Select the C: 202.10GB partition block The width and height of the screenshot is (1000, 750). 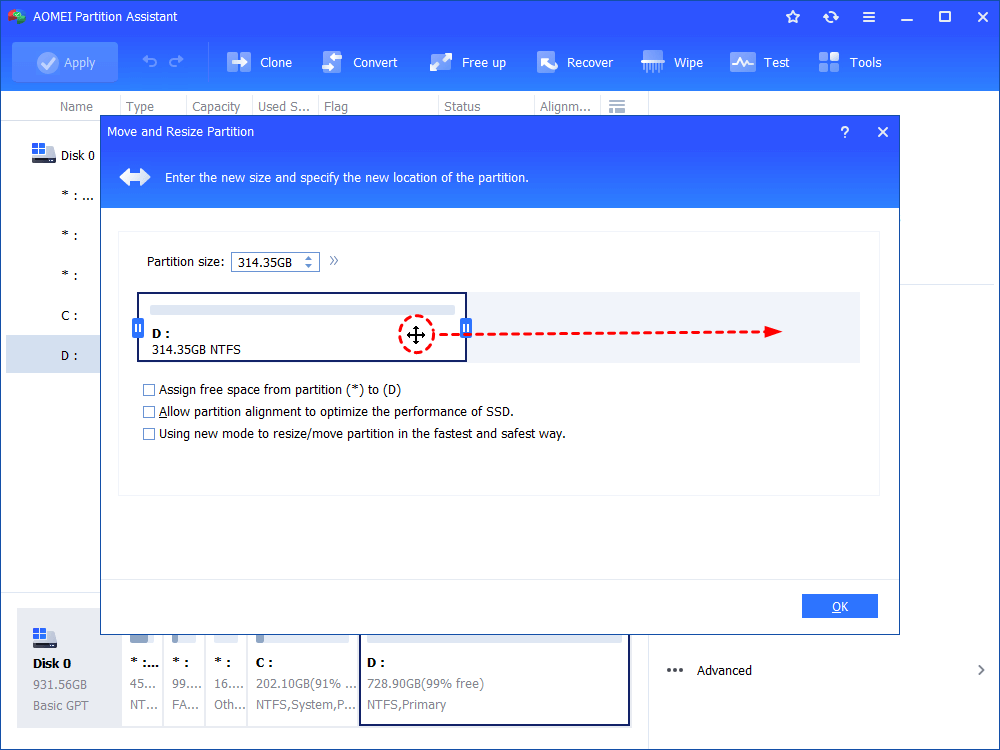pyautogui.click(x=302, y=680)
